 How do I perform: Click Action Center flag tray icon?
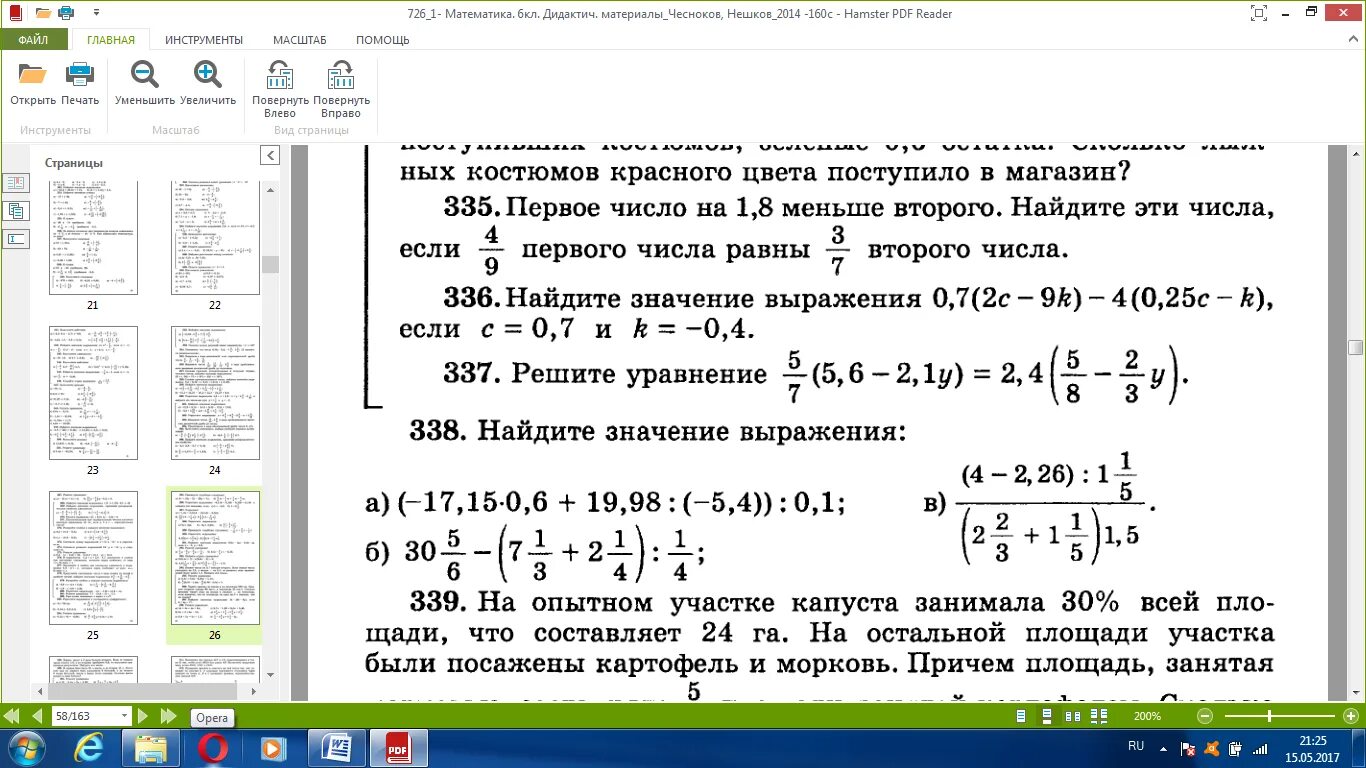pyautogui.click(x=1188, y=748)
